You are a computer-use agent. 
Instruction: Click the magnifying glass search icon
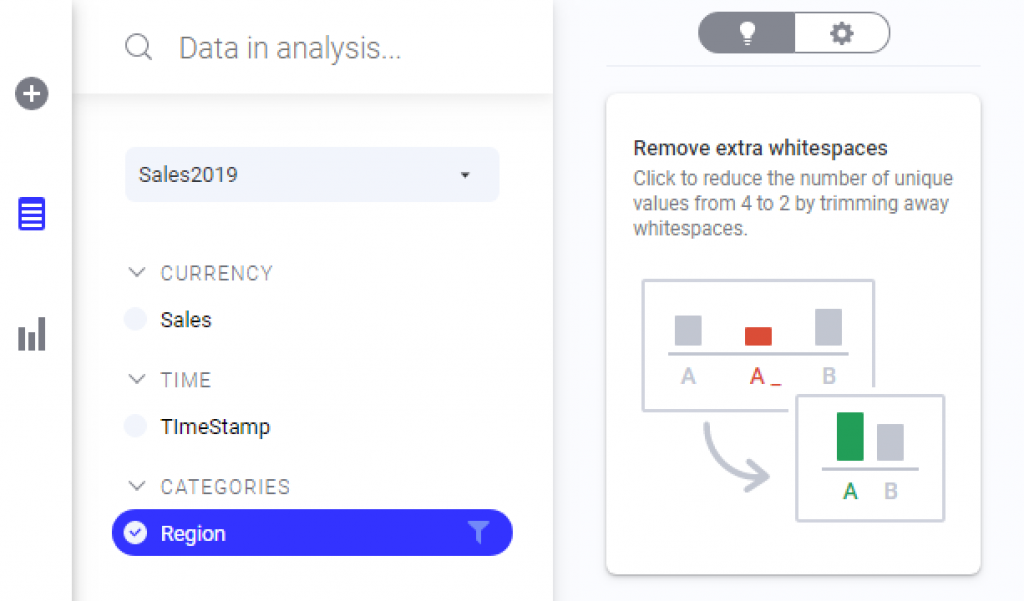138,47
